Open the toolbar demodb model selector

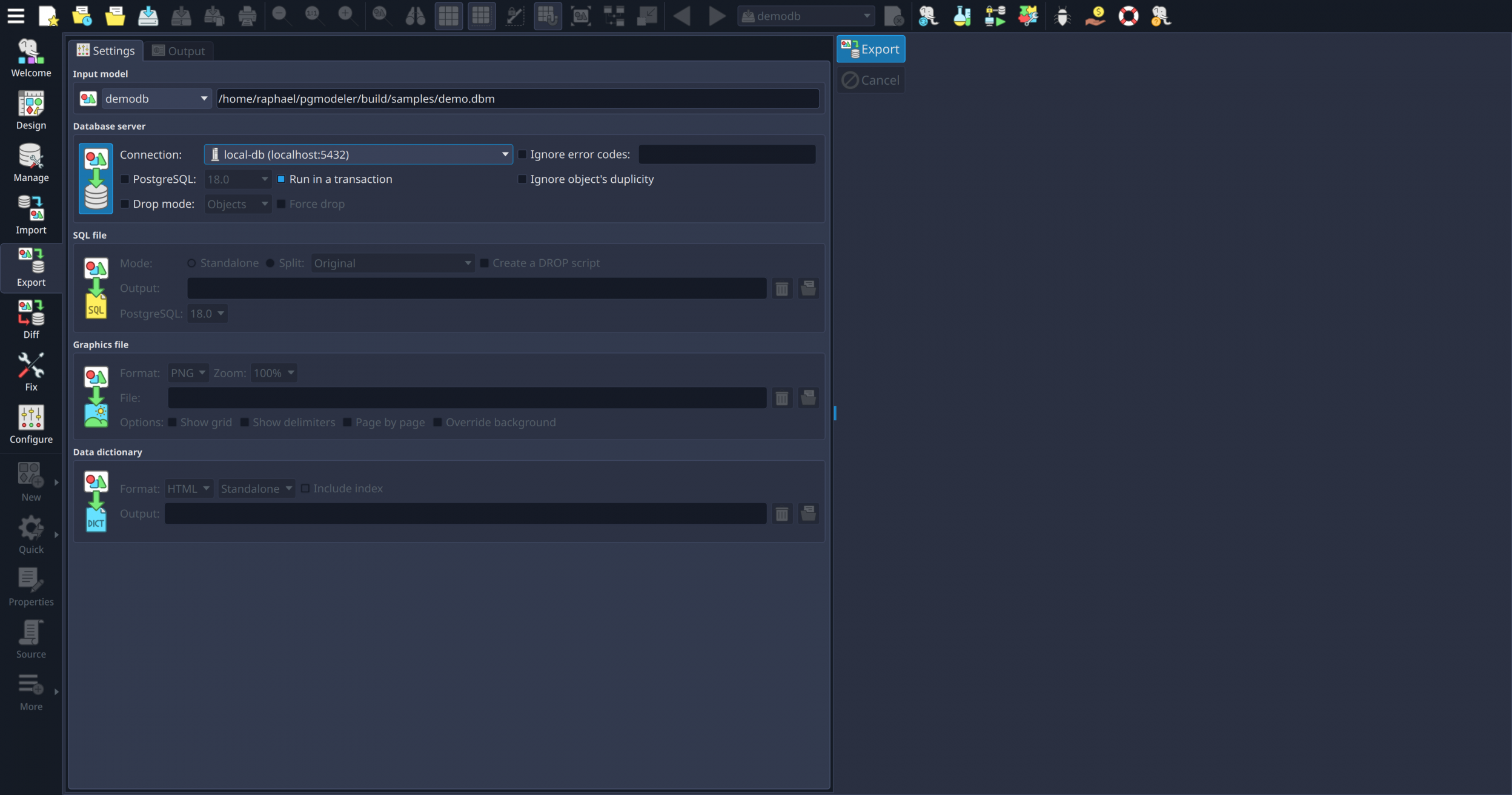pyautogui.click(x=806, y=16)
